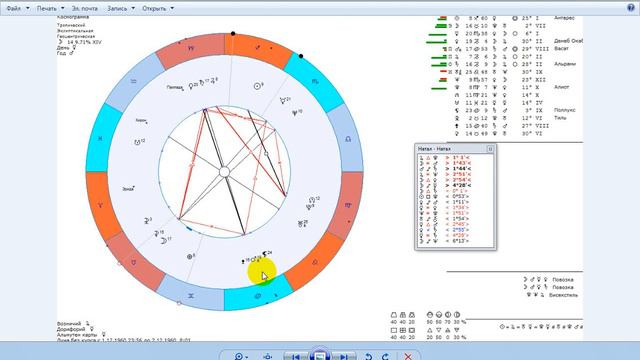Image resolution: width=640 pixels, height=360 pixels.
Task: Select the bold 4°28' aspect row
Action: (446, 185)
